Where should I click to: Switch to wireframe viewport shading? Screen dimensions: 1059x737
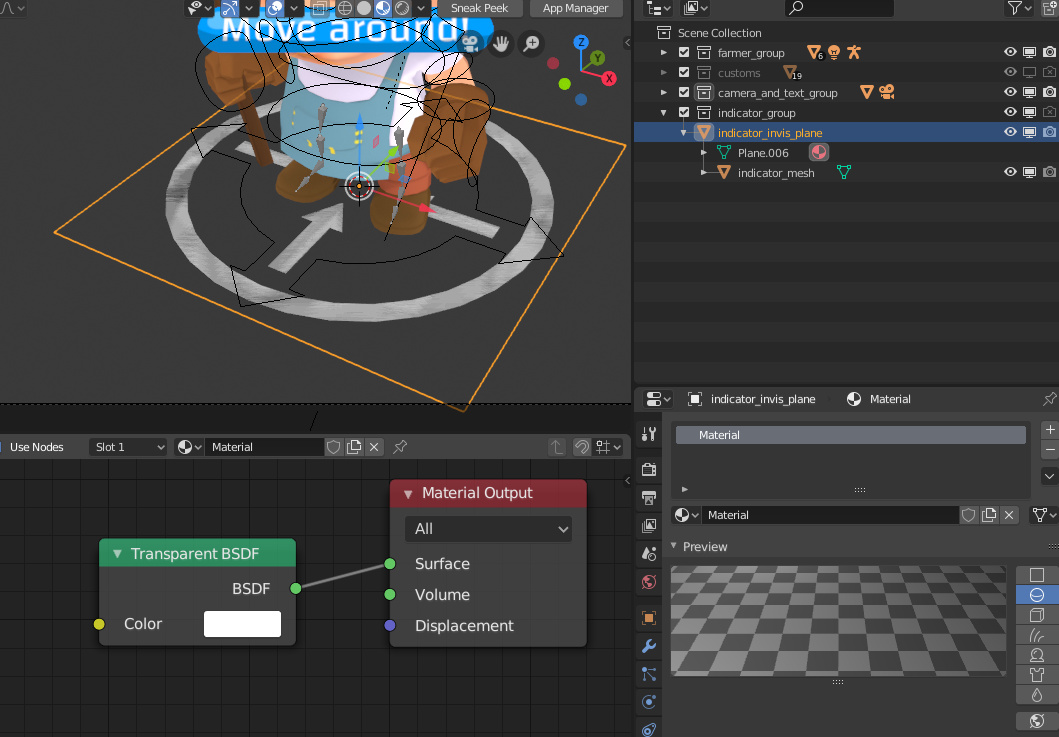tap(344, 8)
